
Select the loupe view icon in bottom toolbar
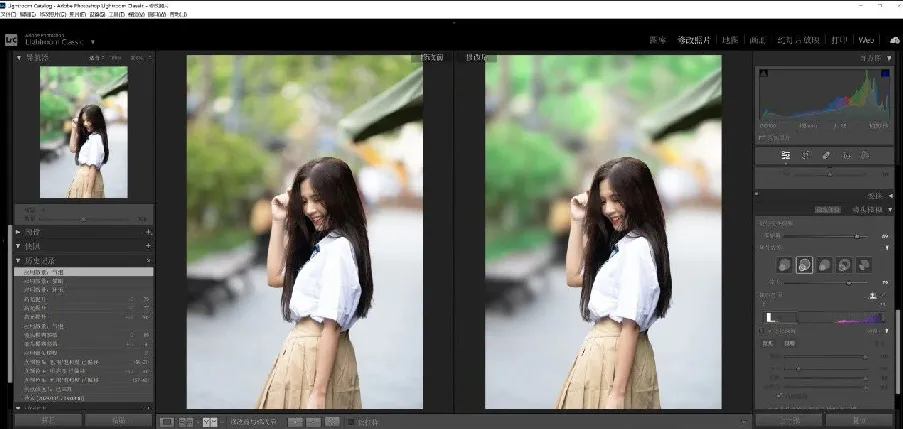[167, 422]
